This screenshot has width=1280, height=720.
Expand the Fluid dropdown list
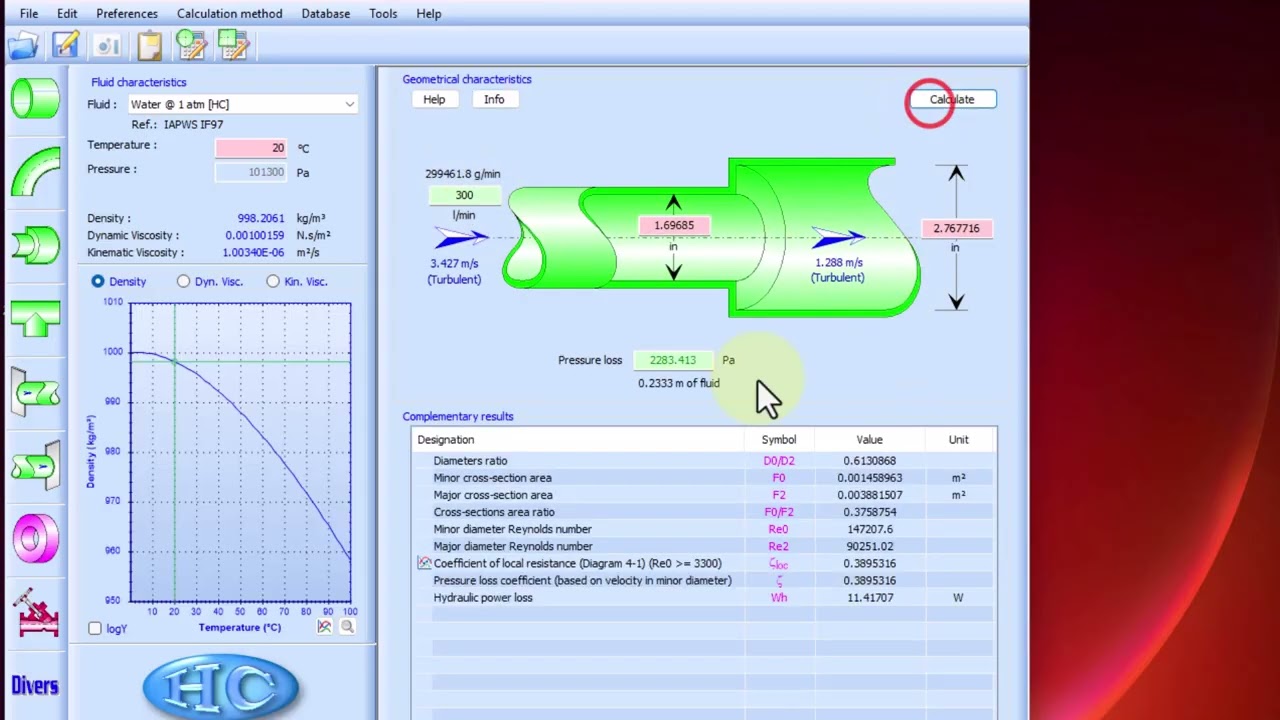[349, 104]
